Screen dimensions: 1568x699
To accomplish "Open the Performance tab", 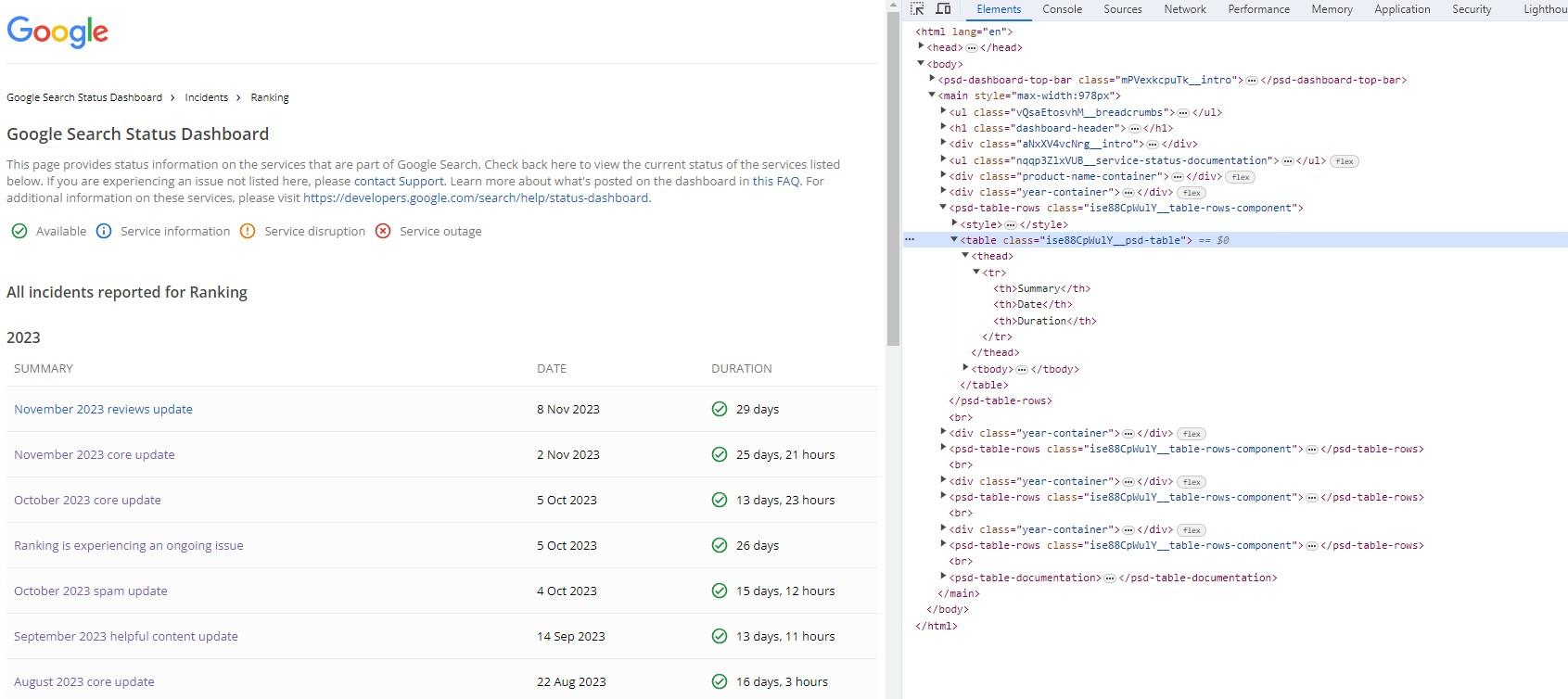I will 1258,9.
